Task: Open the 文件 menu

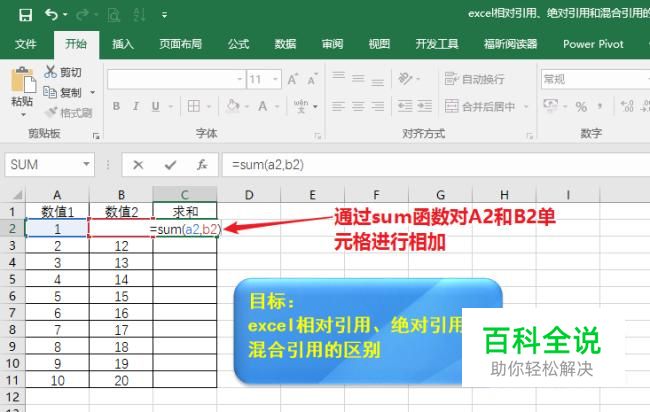Action: [26, 44]
